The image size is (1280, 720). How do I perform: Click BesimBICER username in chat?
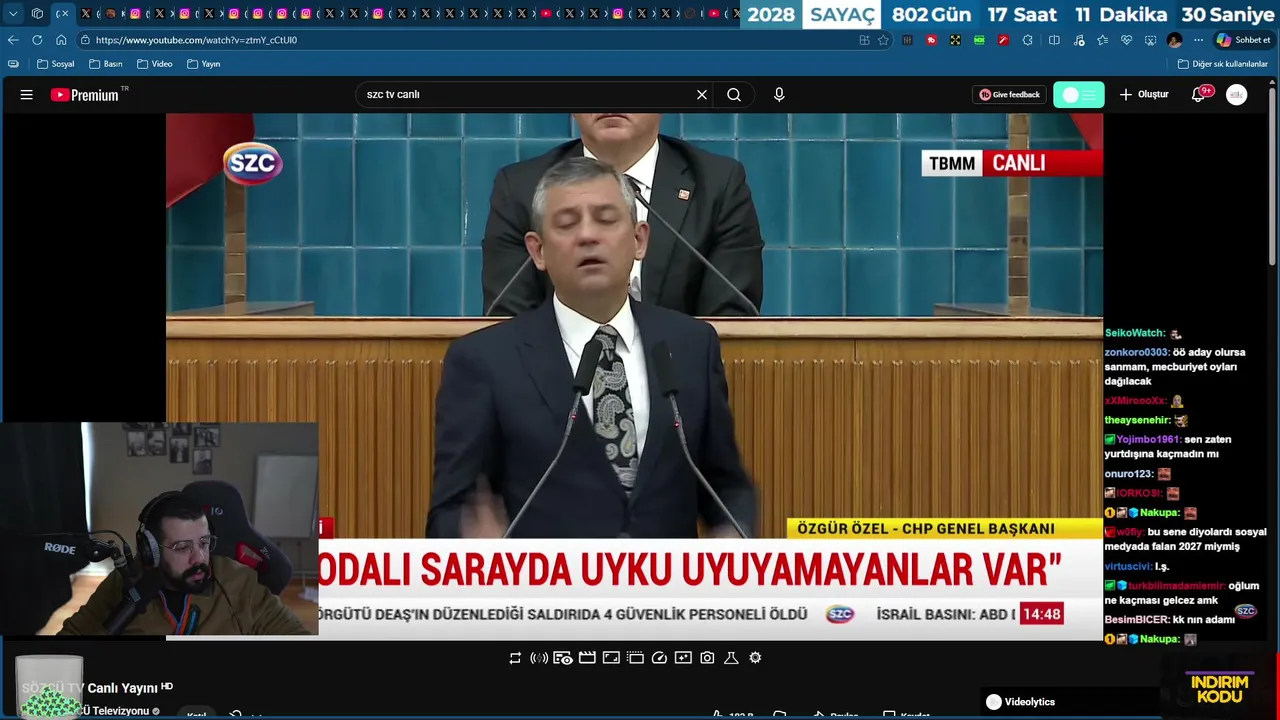pyautogui.click(x=1137, y=620)
